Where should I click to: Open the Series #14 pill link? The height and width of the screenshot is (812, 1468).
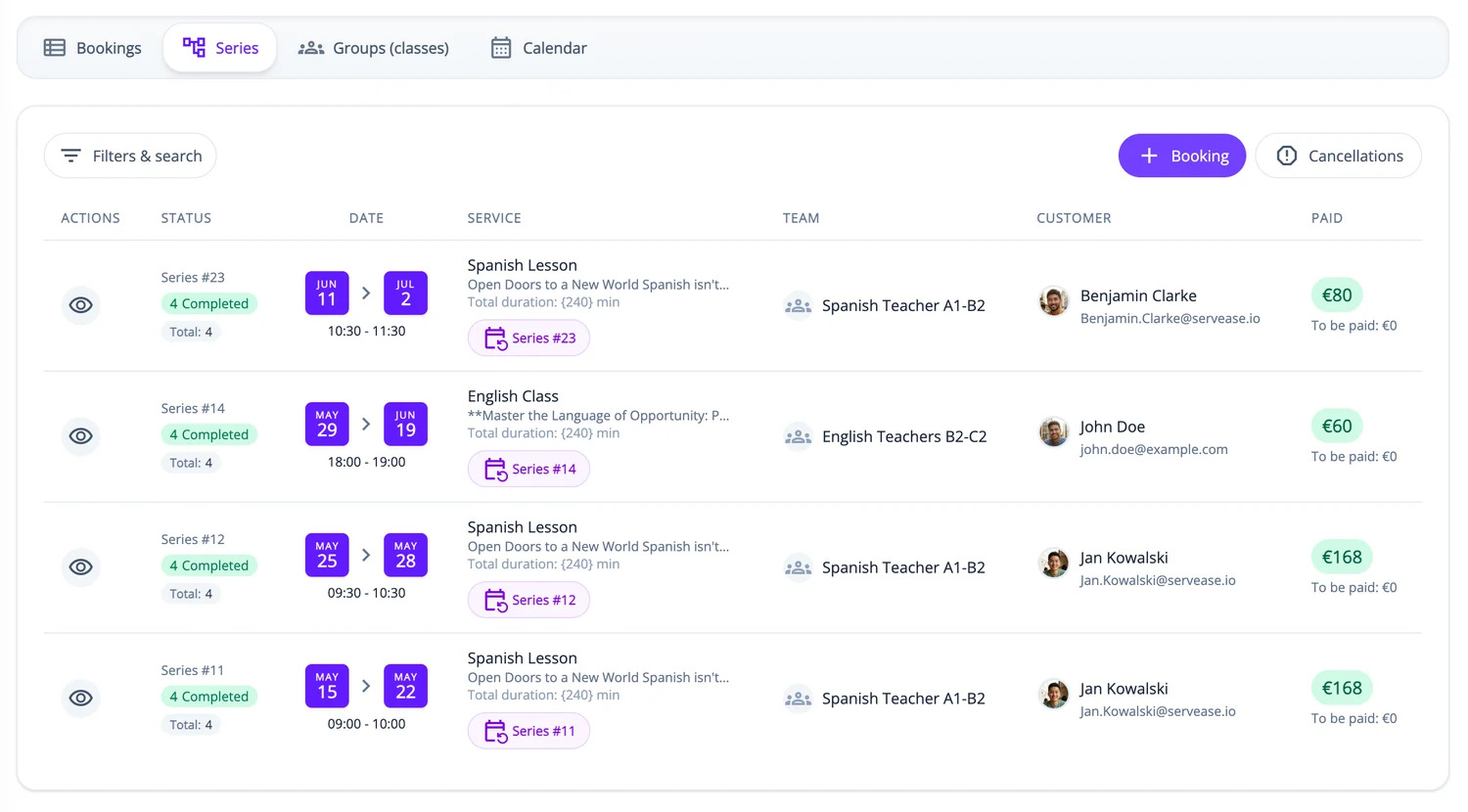[528, 470]
